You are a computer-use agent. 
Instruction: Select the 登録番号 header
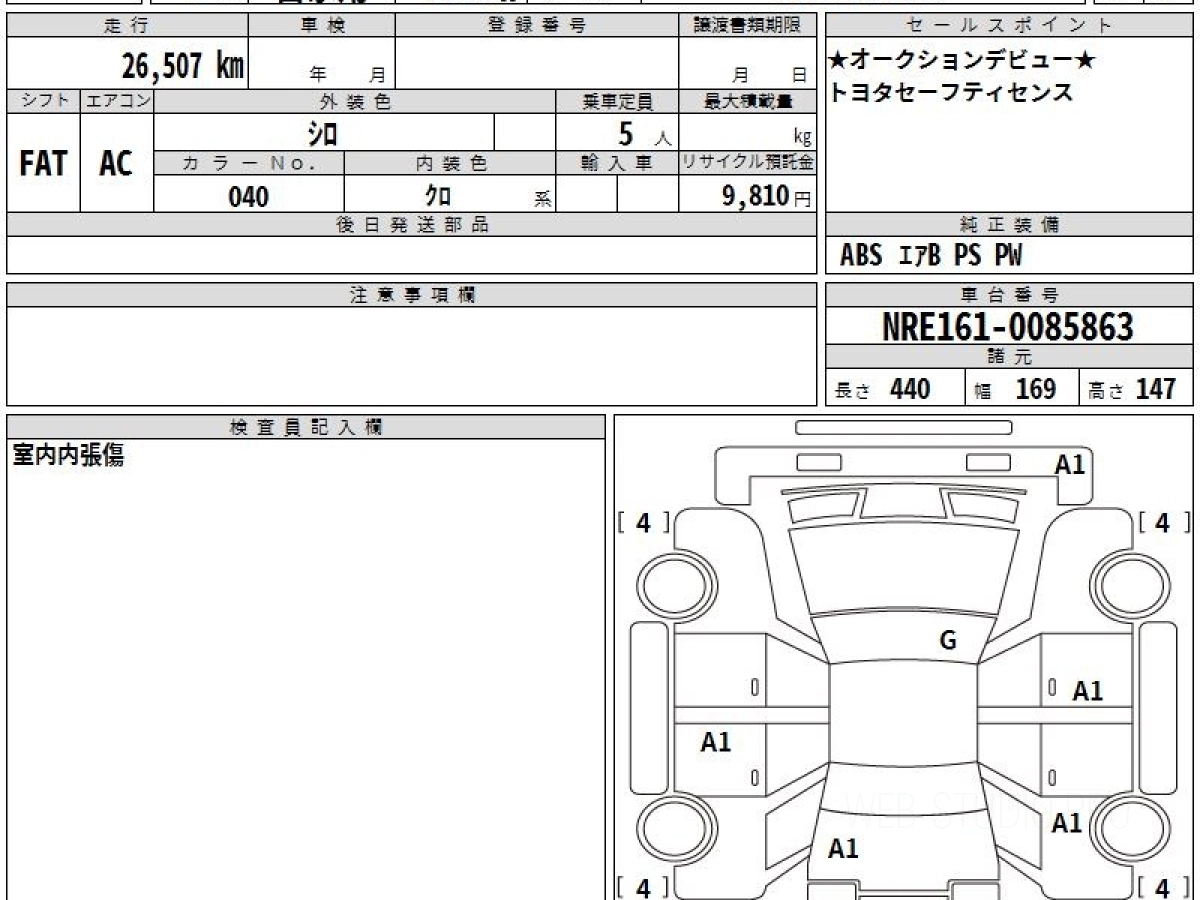pos(537,26)
